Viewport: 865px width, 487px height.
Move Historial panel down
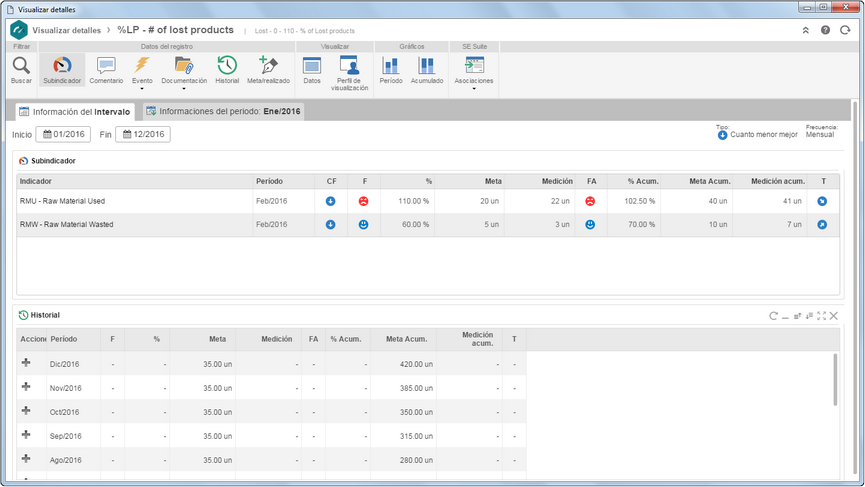coord(809,316)
